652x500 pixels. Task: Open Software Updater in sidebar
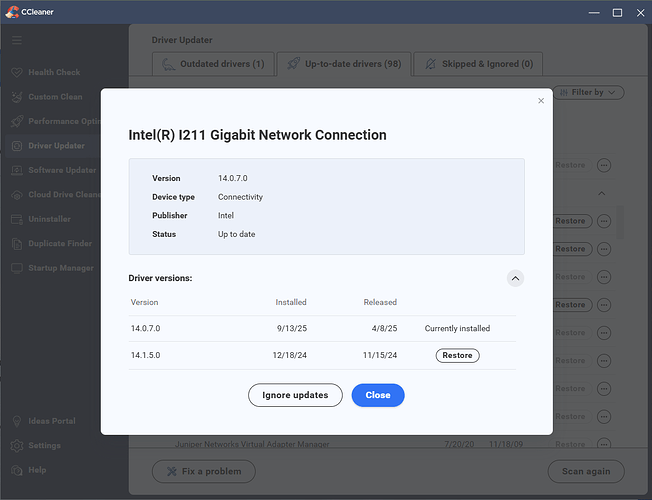click(54, 170)
